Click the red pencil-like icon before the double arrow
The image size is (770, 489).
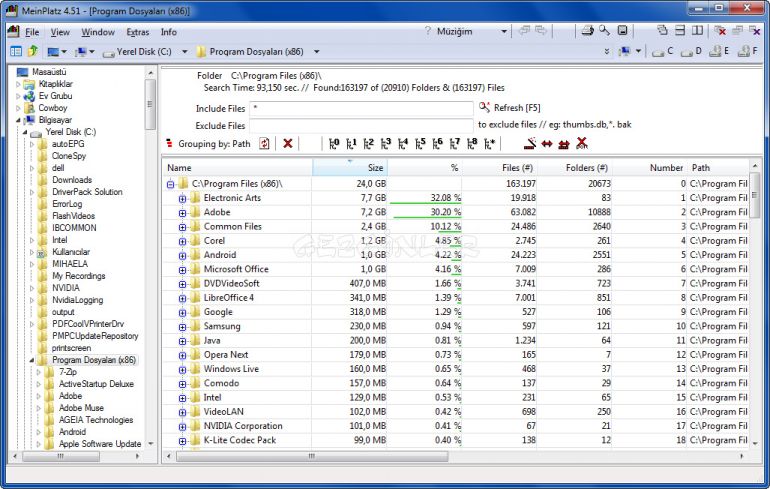coord(529,143)
